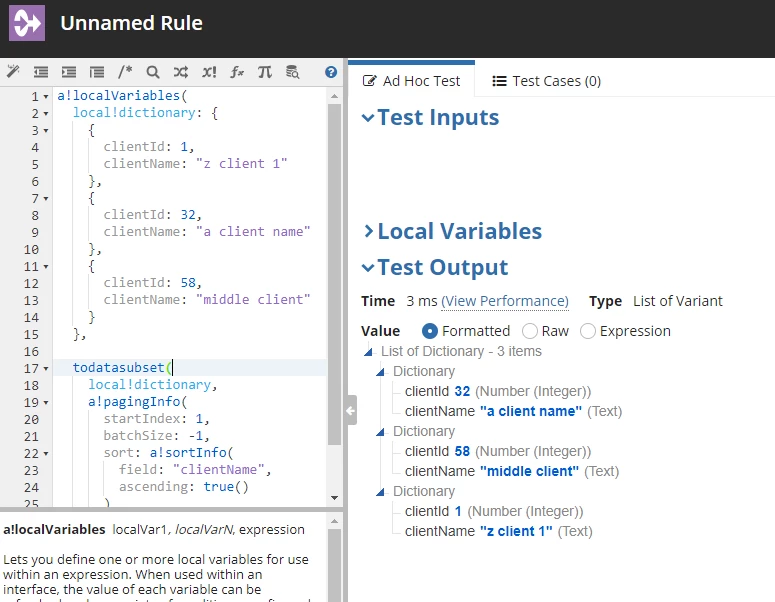Collapse the List of Dictionary node
The height and width of the screenshot is (602, 775).
(368, 352)
